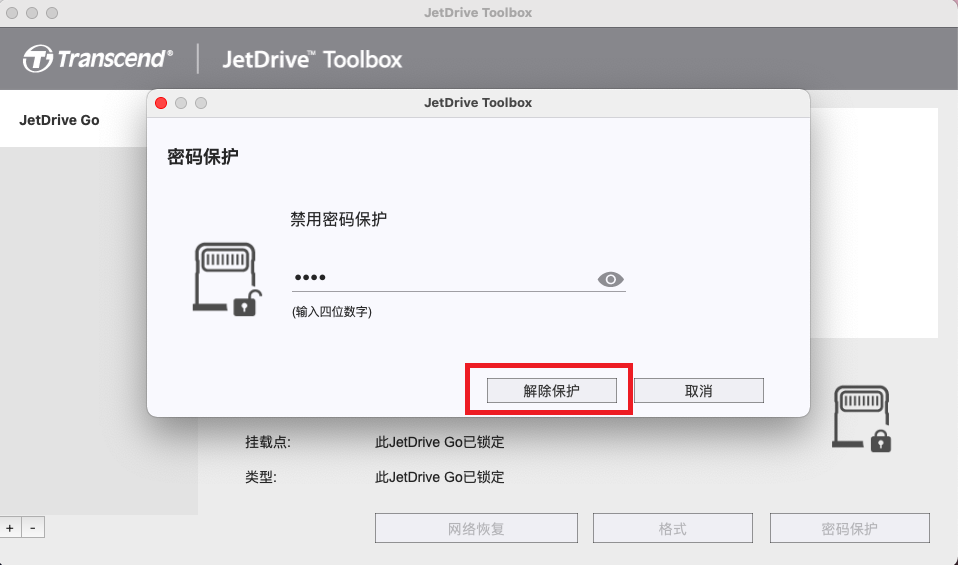958x565 pixels.
Task: Click the 类型: label
Action: click(x=261, y=476)
